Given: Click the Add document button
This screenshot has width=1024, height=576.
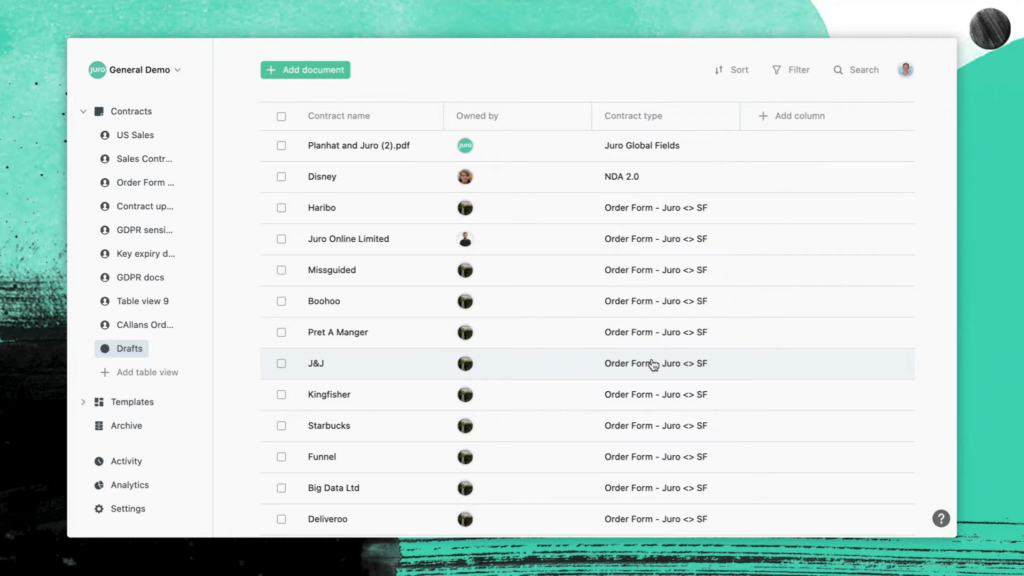Looking at the screenshot, I should pos(305,70).
